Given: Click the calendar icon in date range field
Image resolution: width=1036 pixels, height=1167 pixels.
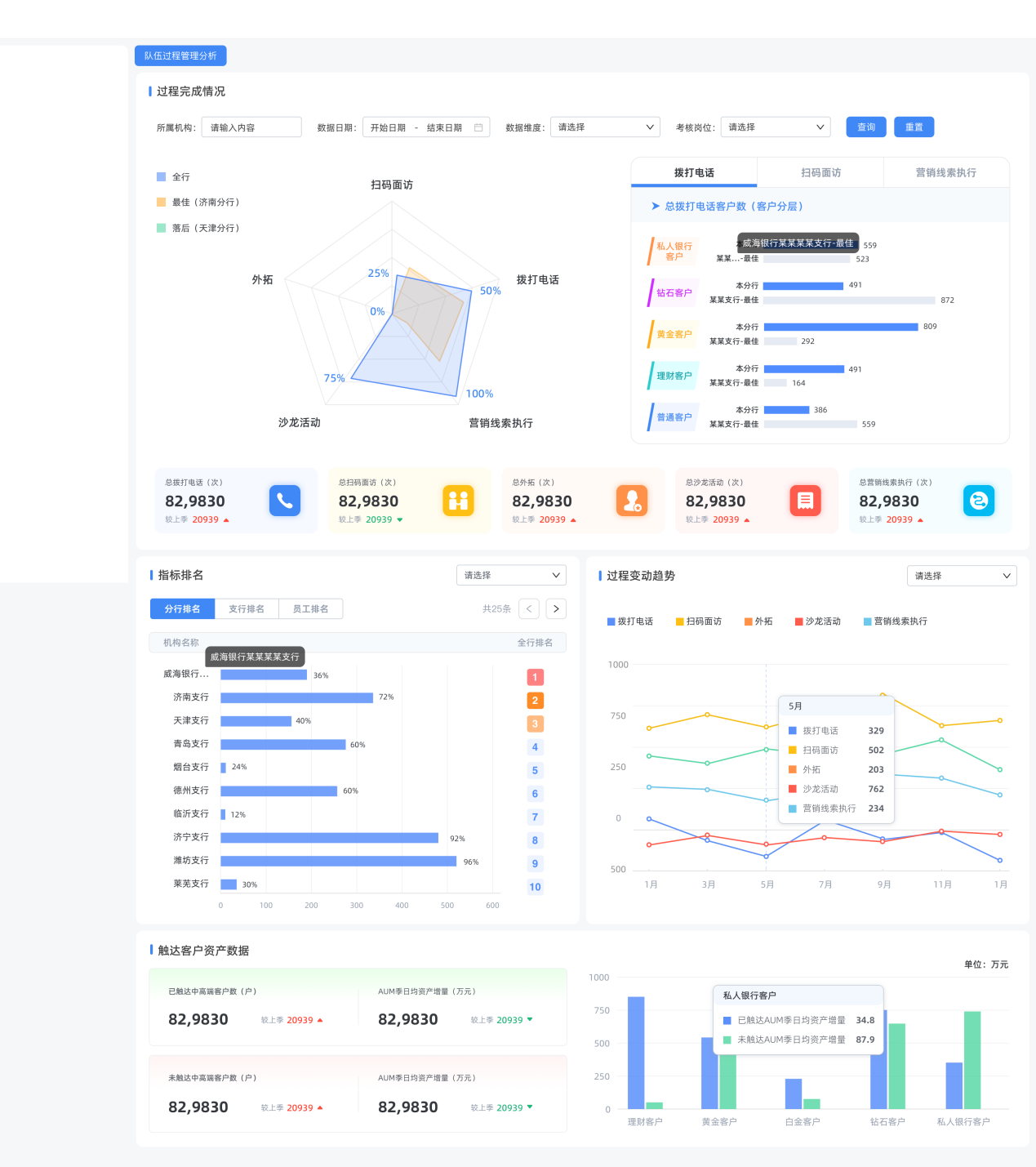Looking at the screenshot, I should (478, 127).
